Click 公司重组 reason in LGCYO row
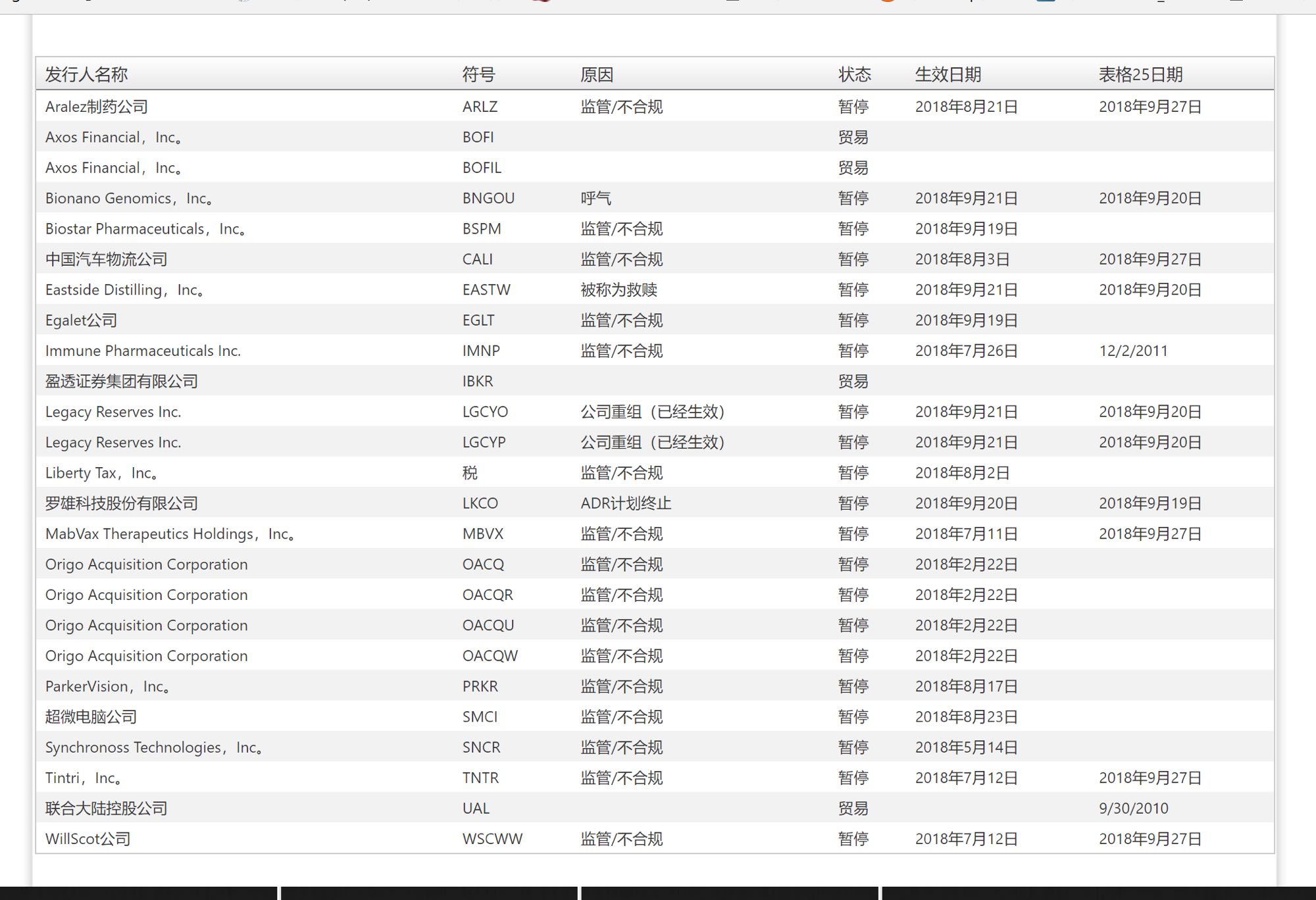Image resolution: width=1316 pixels, height=900 pixels. pos(653,412)
